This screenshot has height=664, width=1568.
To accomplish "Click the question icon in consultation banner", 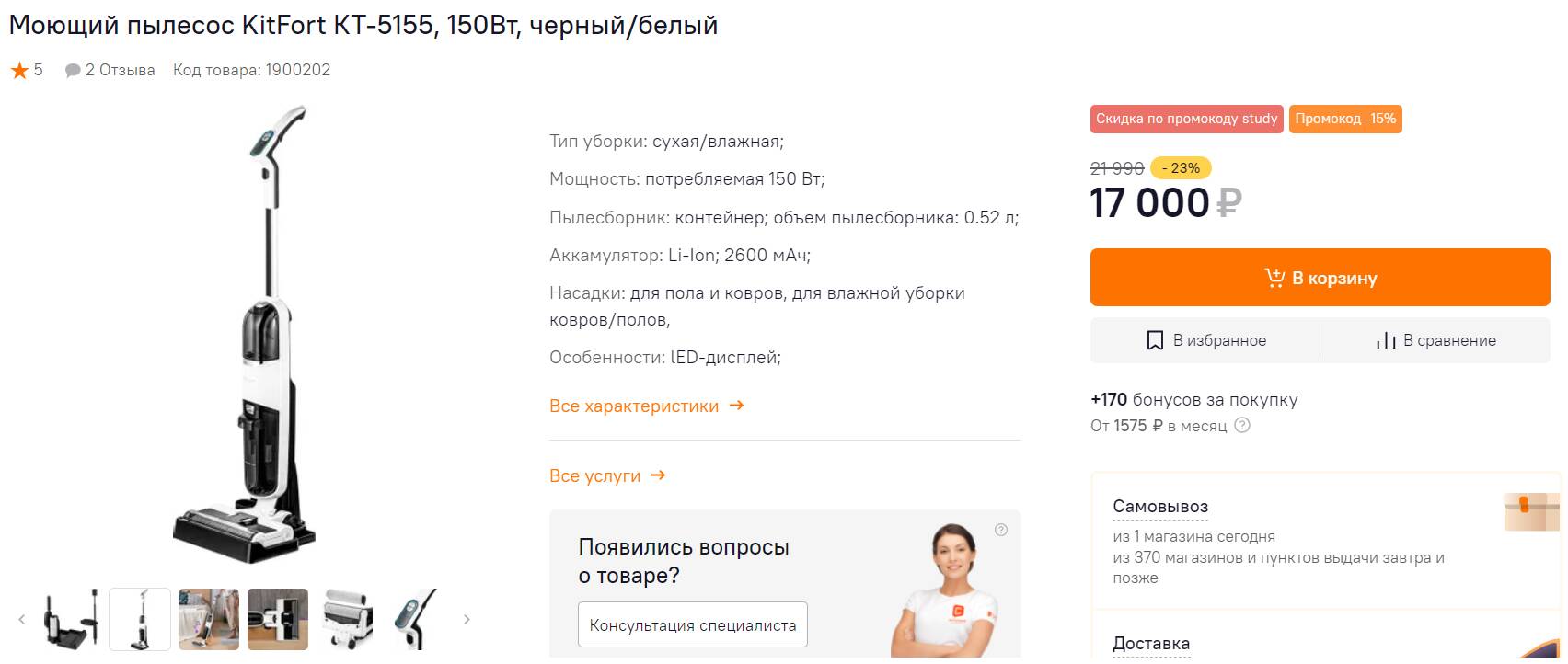I will coord(1001,530).
